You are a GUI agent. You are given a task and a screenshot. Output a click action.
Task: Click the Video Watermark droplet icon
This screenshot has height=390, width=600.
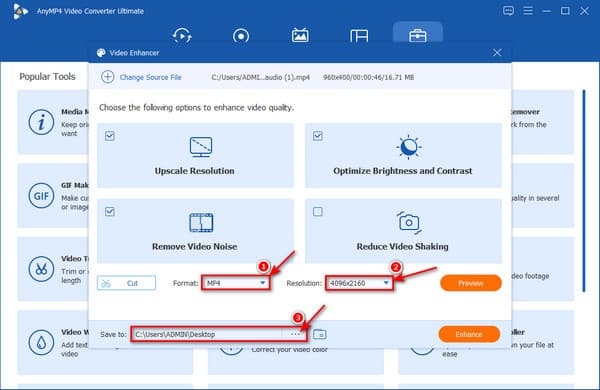pyautogui.click(x=41, y=343)
